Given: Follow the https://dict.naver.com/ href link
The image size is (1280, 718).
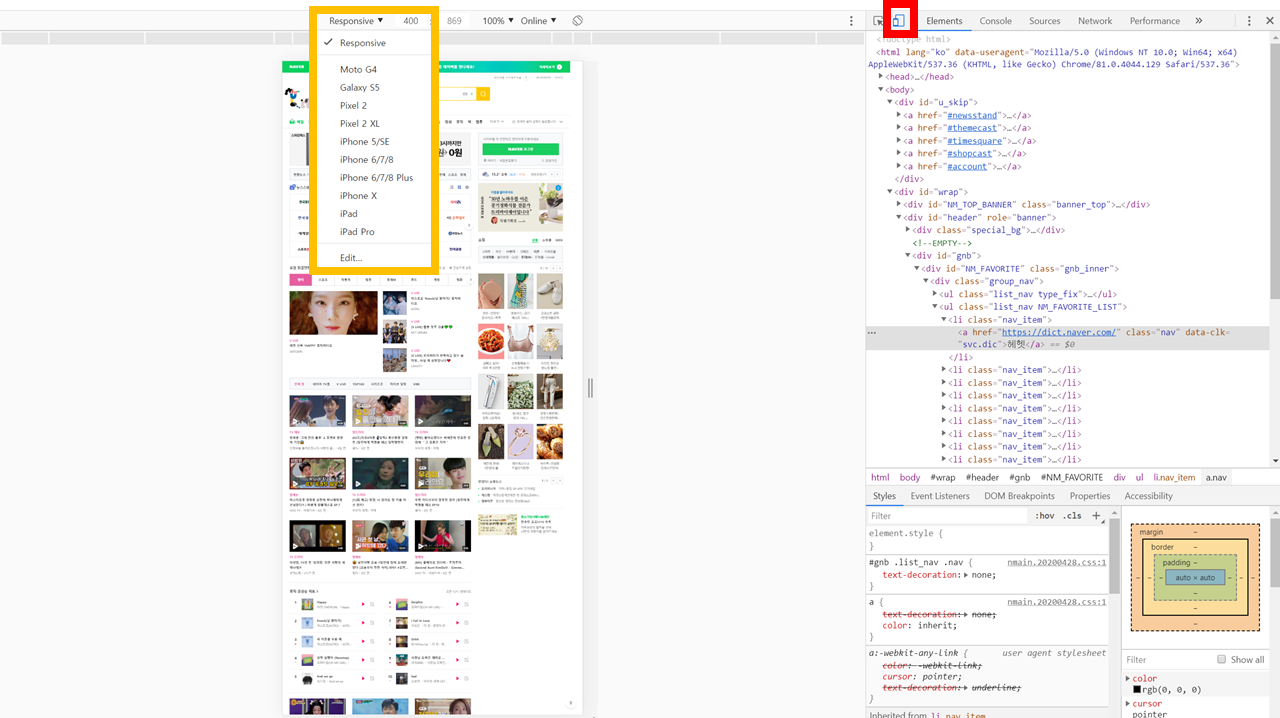Looking at the screenshot, I should coord(1058,332).
